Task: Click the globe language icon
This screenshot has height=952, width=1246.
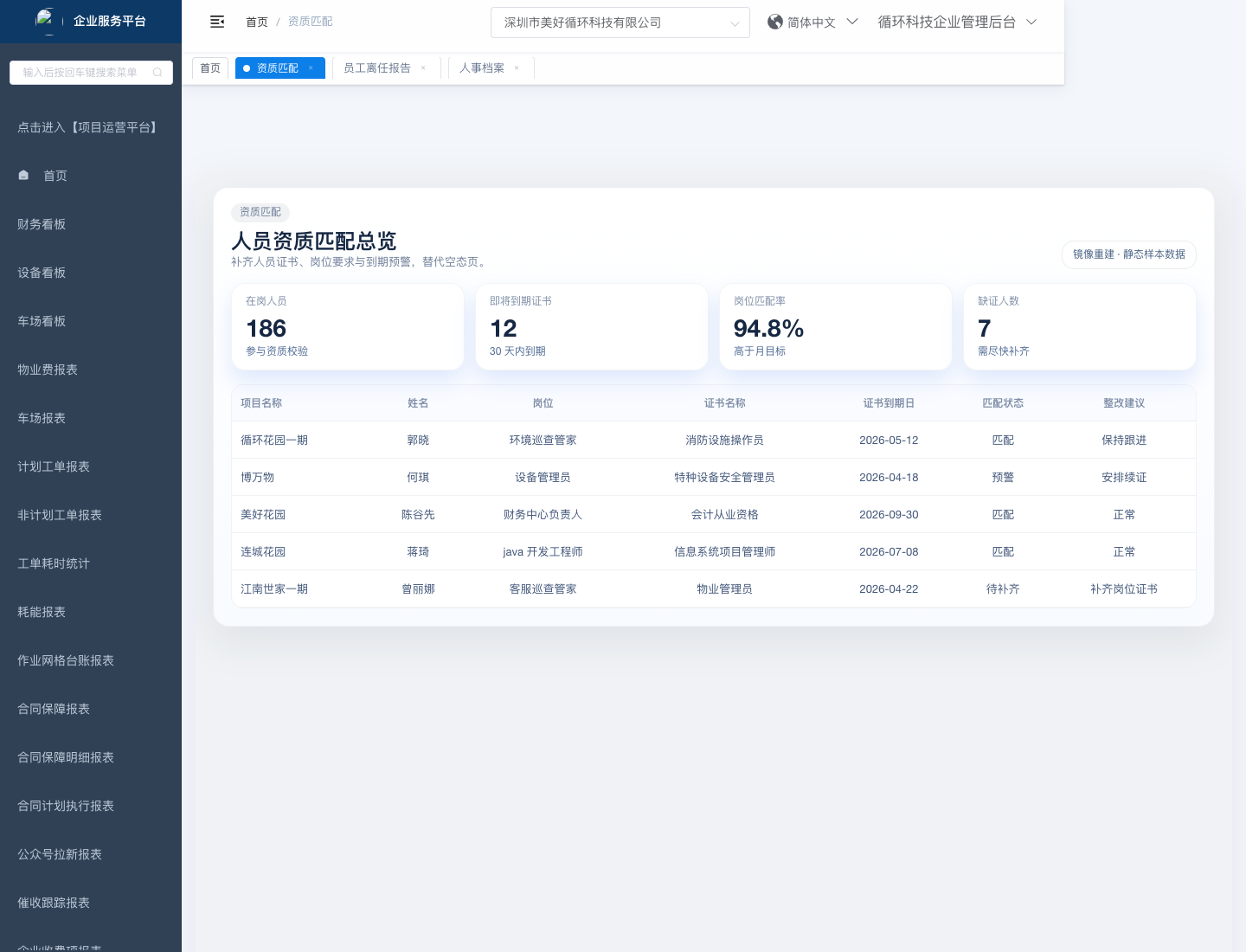Action: pos(775,22)
